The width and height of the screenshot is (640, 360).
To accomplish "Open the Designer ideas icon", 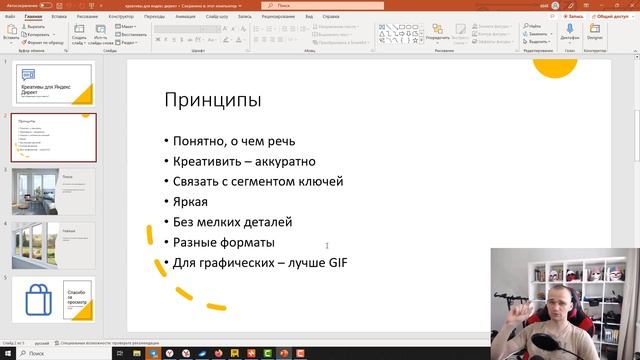I will coord(595,28).
